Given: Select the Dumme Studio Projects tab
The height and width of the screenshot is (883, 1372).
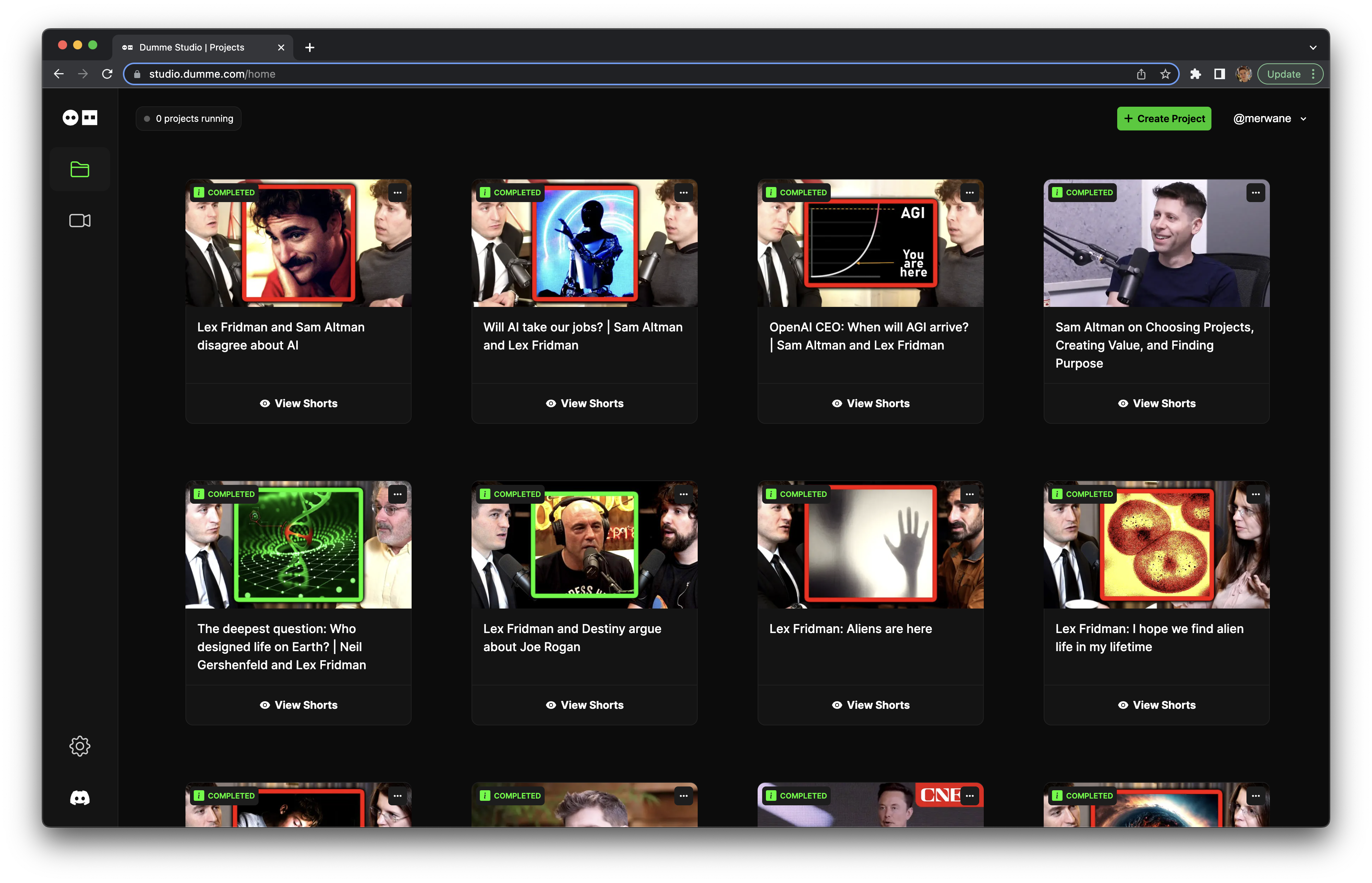Looking at the screenshot, I should [x=192, y=48].
